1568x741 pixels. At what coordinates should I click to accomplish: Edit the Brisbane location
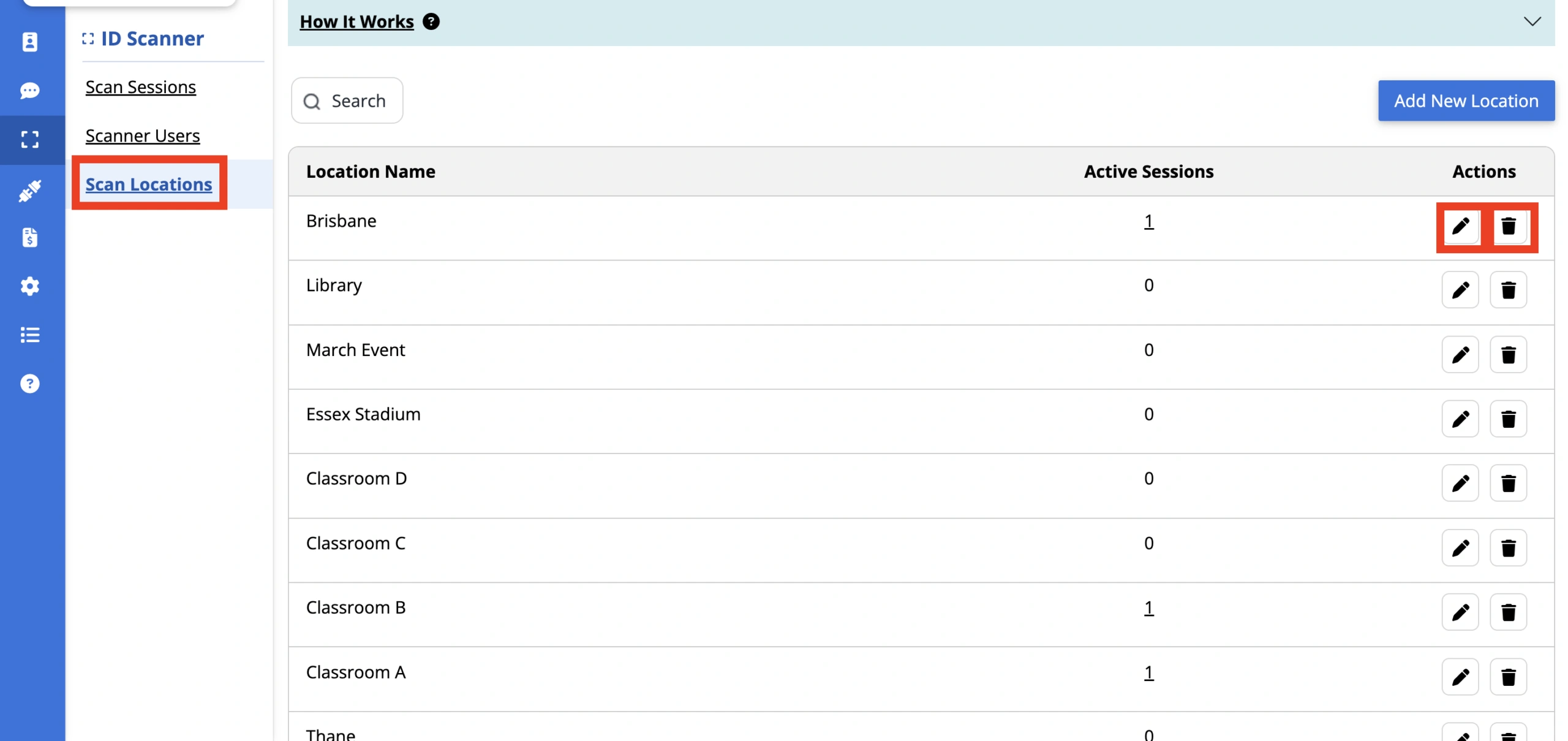pyautogui.click(x=1460, y=226)
